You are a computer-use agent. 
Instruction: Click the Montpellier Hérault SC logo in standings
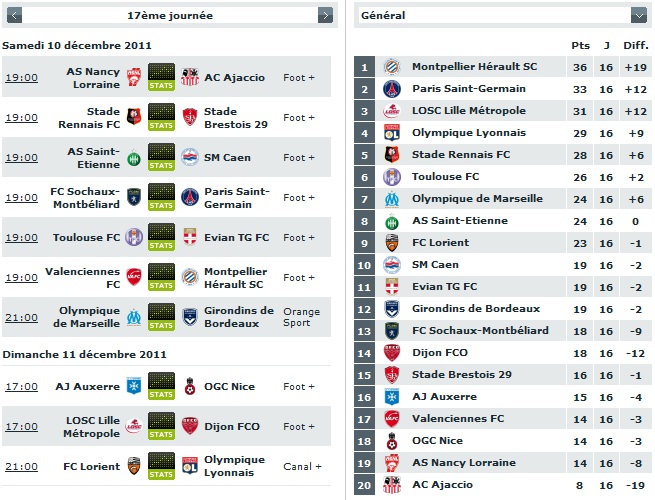click(392, 67)
